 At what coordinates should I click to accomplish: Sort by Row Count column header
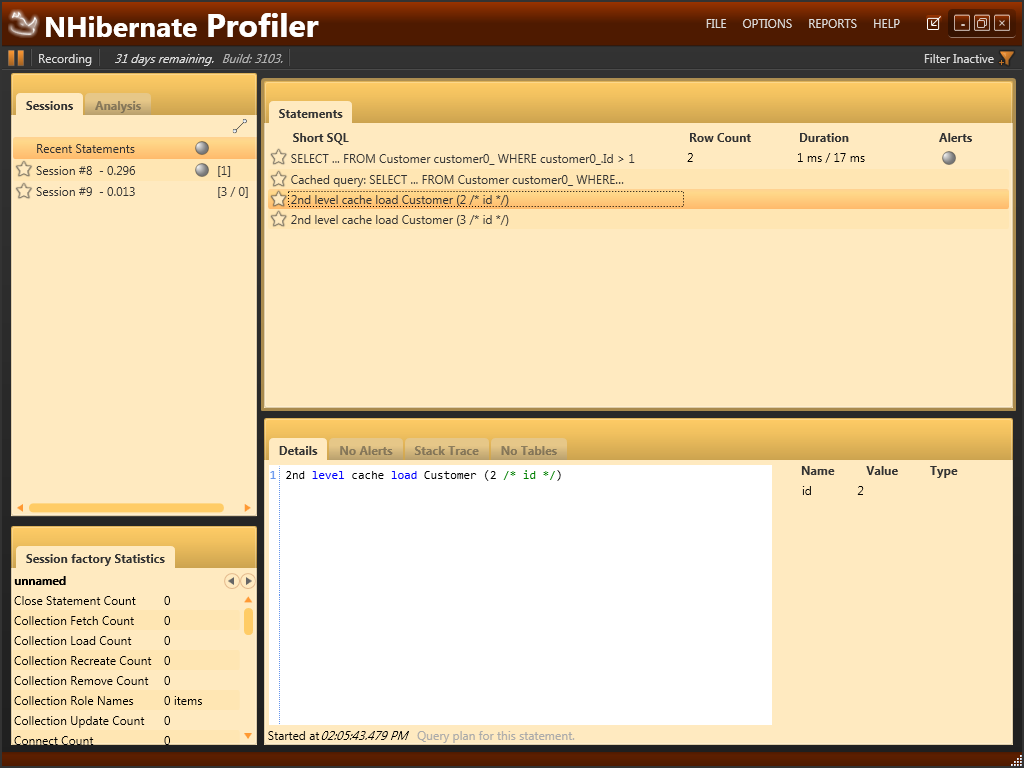pos(720,137)
